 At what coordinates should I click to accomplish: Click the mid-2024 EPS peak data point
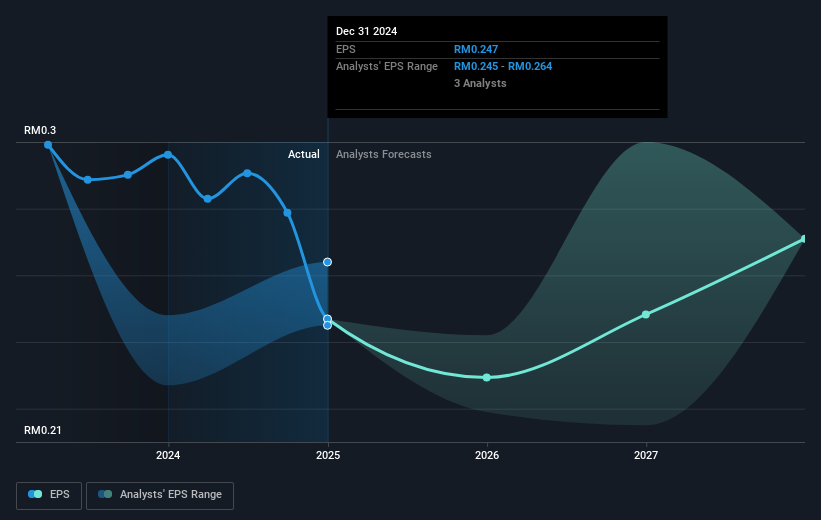pos(247,173)
